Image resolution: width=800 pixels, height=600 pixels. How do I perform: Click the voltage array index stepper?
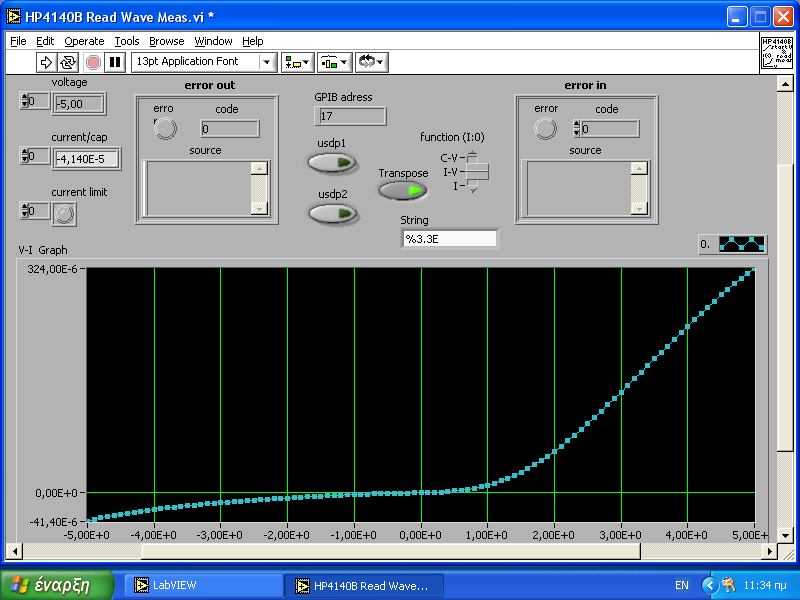[24, 101]
